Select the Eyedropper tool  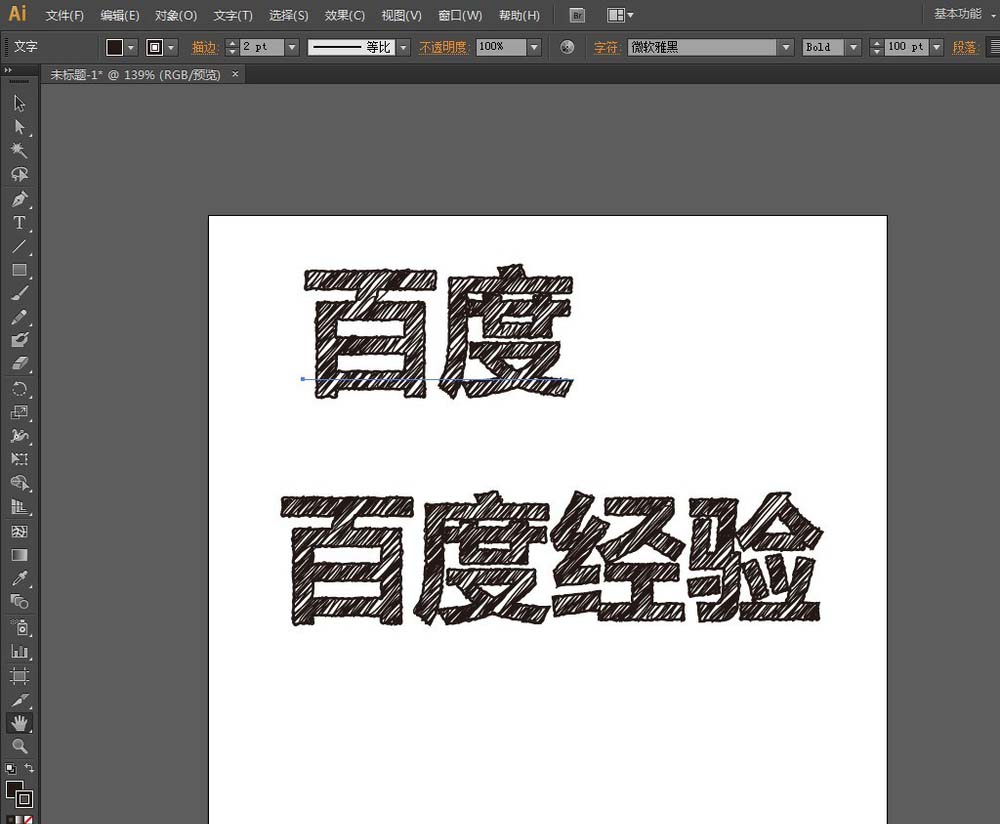pyautogui.click(x=19, y=578)
